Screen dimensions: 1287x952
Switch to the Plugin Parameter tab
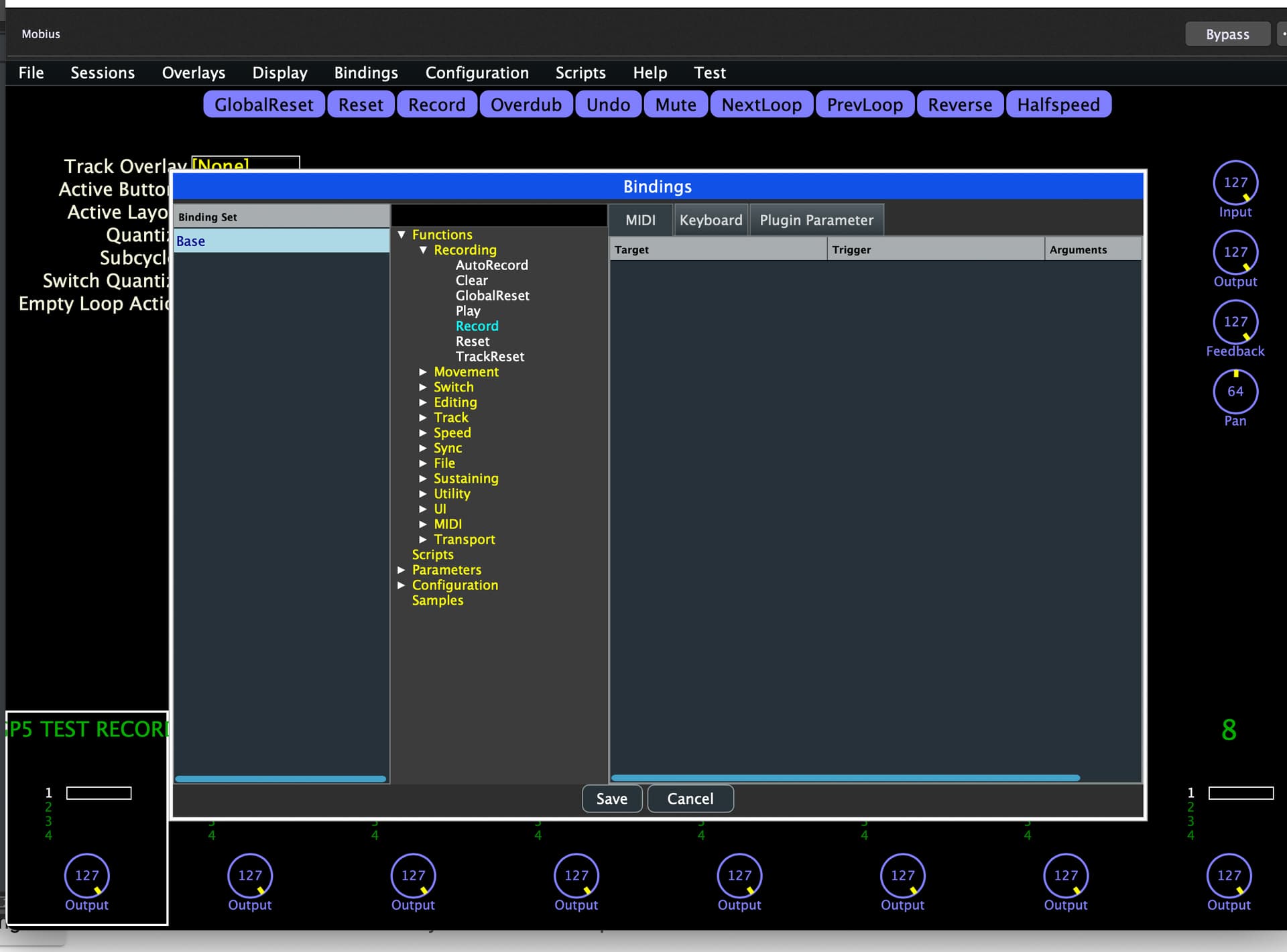click(x=816, y=221)
